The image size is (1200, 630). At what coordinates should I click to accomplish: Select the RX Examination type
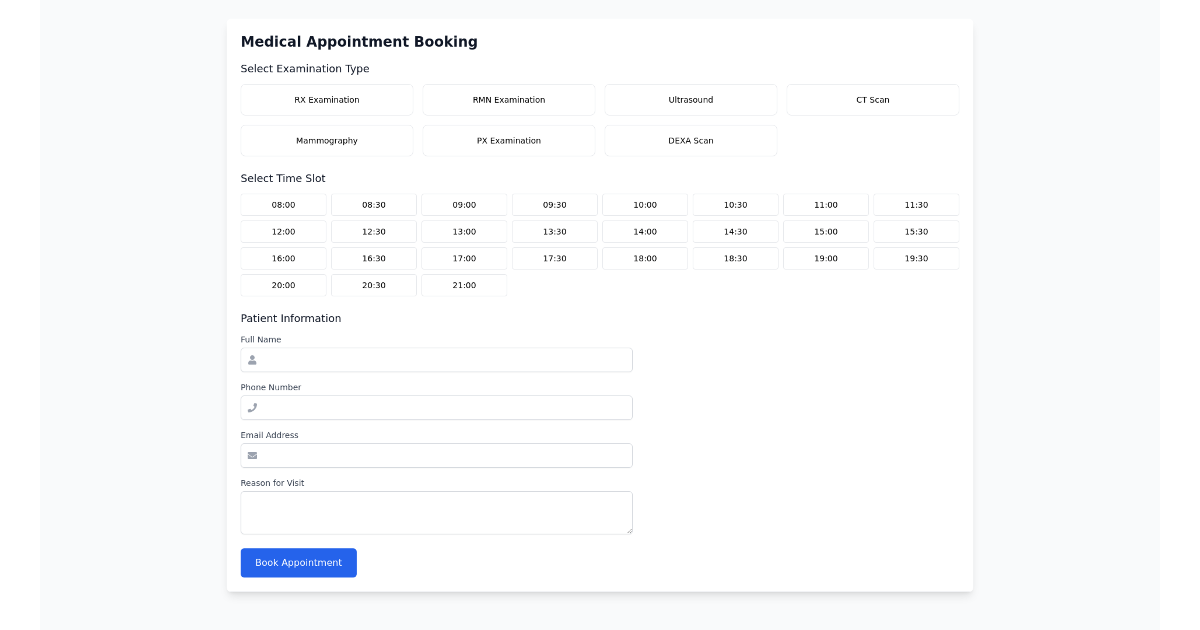pos(326,99)
